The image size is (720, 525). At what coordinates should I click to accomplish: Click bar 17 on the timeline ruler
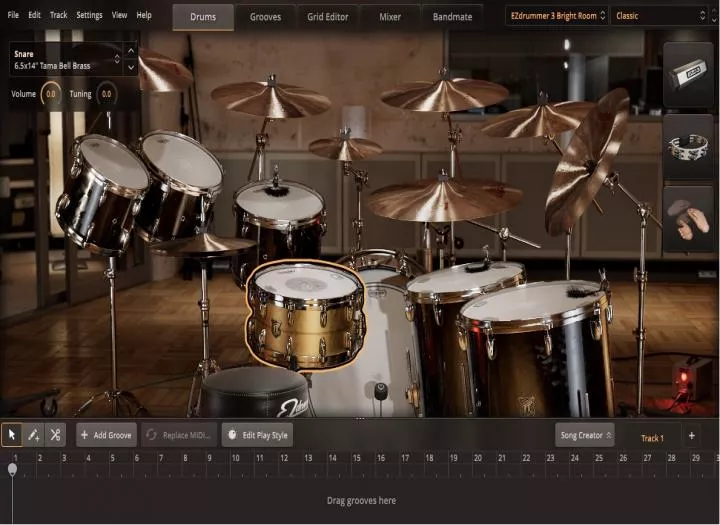(405, 458)
